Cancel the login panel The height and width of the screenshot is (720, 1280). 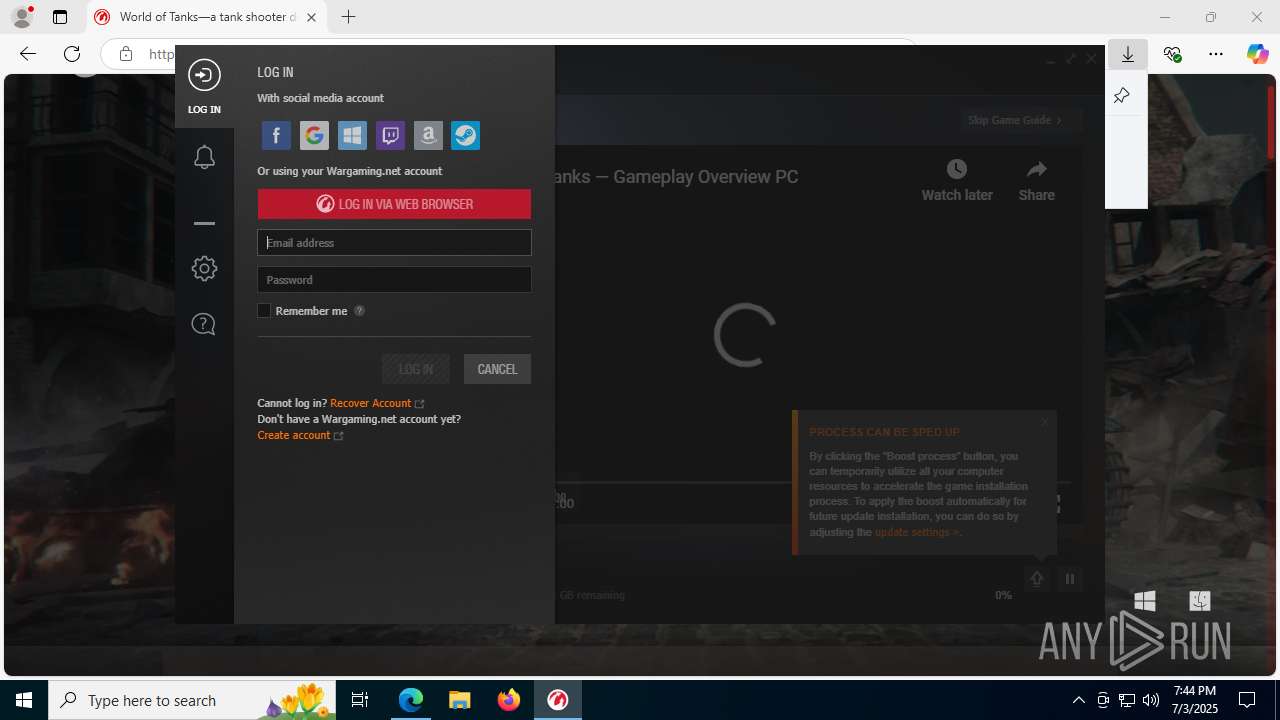497,369
